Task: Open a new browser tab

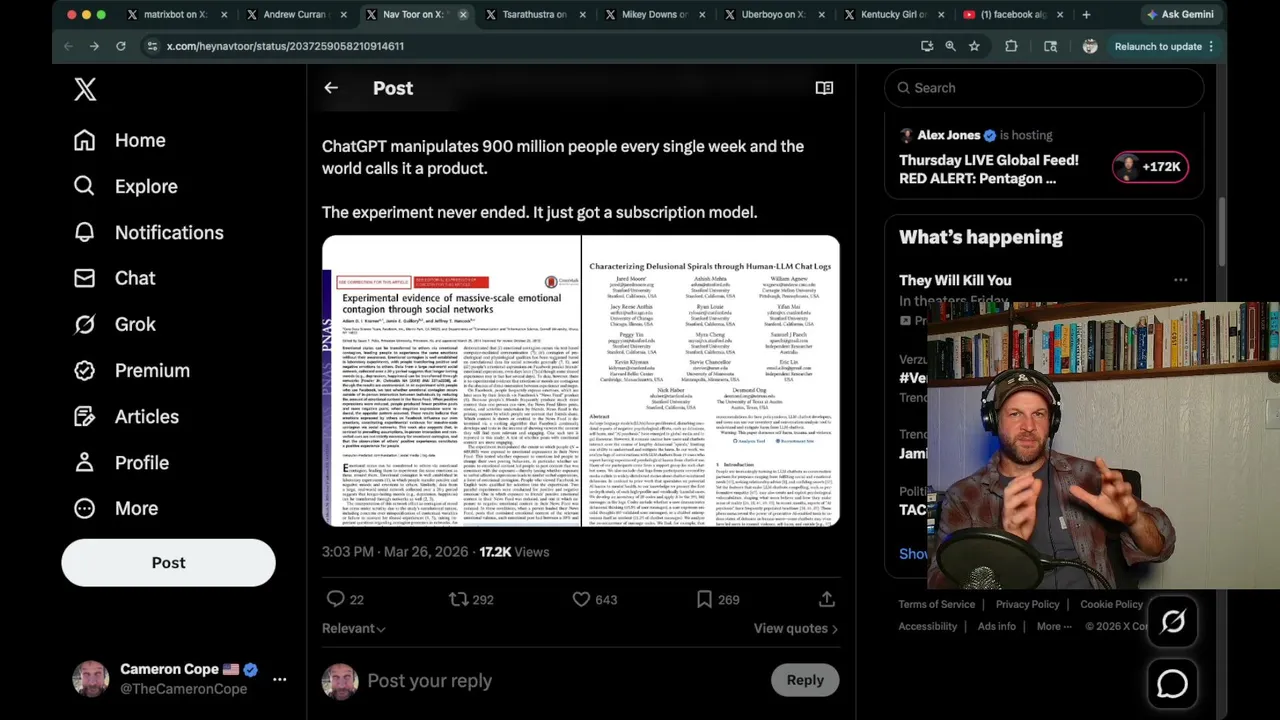Action: tap(1086, 15)
